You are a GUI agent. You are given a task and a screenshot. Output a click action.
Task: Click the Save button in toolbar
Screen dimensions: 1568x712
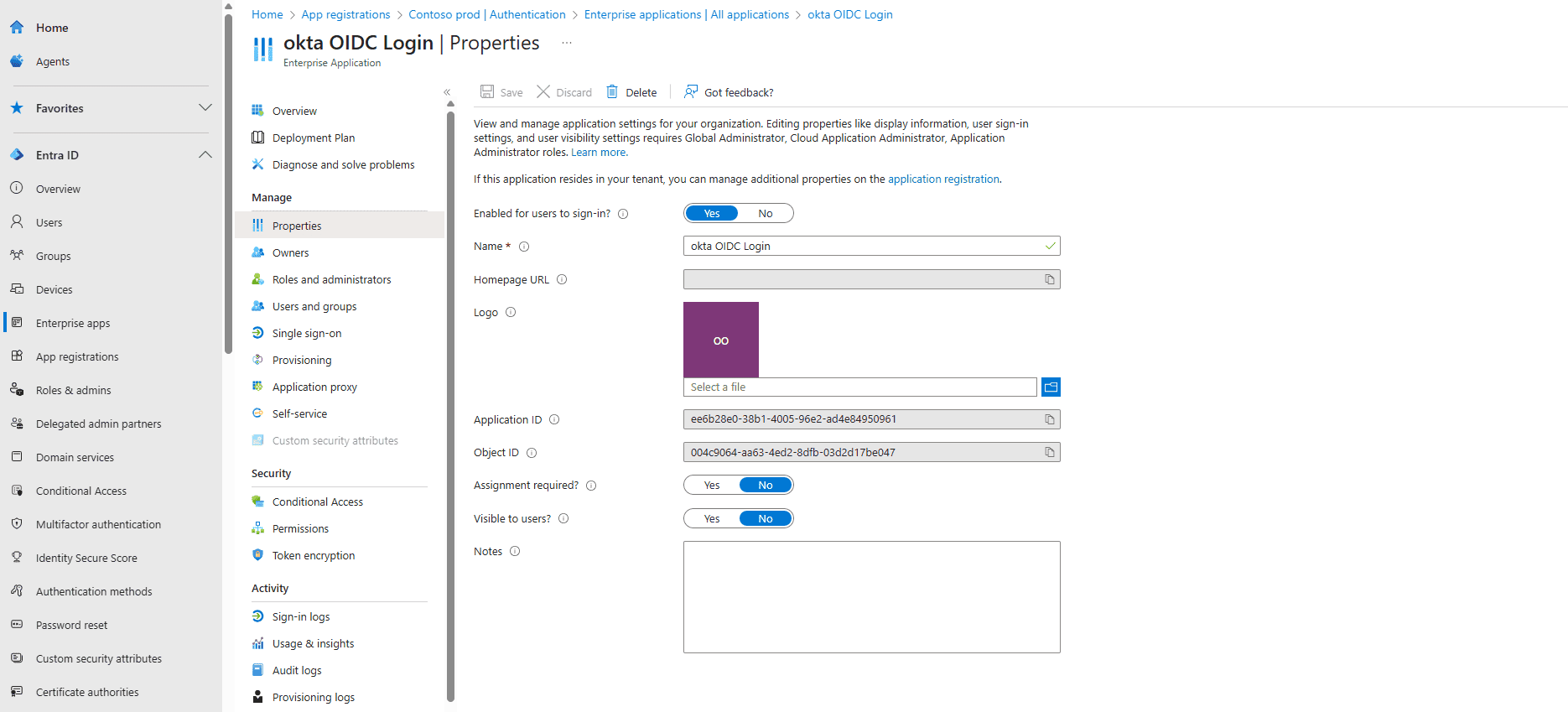click(501, 92)
